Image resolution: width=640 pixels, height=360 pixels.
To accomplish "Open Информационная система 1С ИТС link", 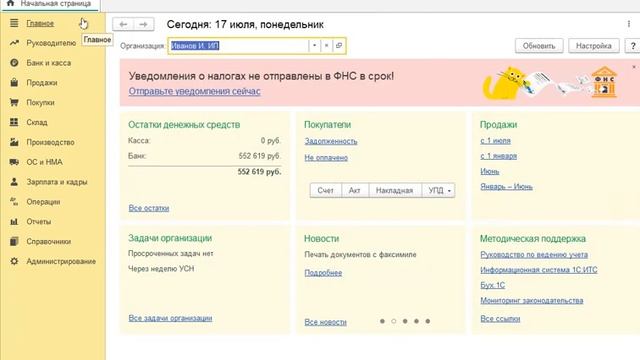I will pyautogui.click(x=539, y=270).
